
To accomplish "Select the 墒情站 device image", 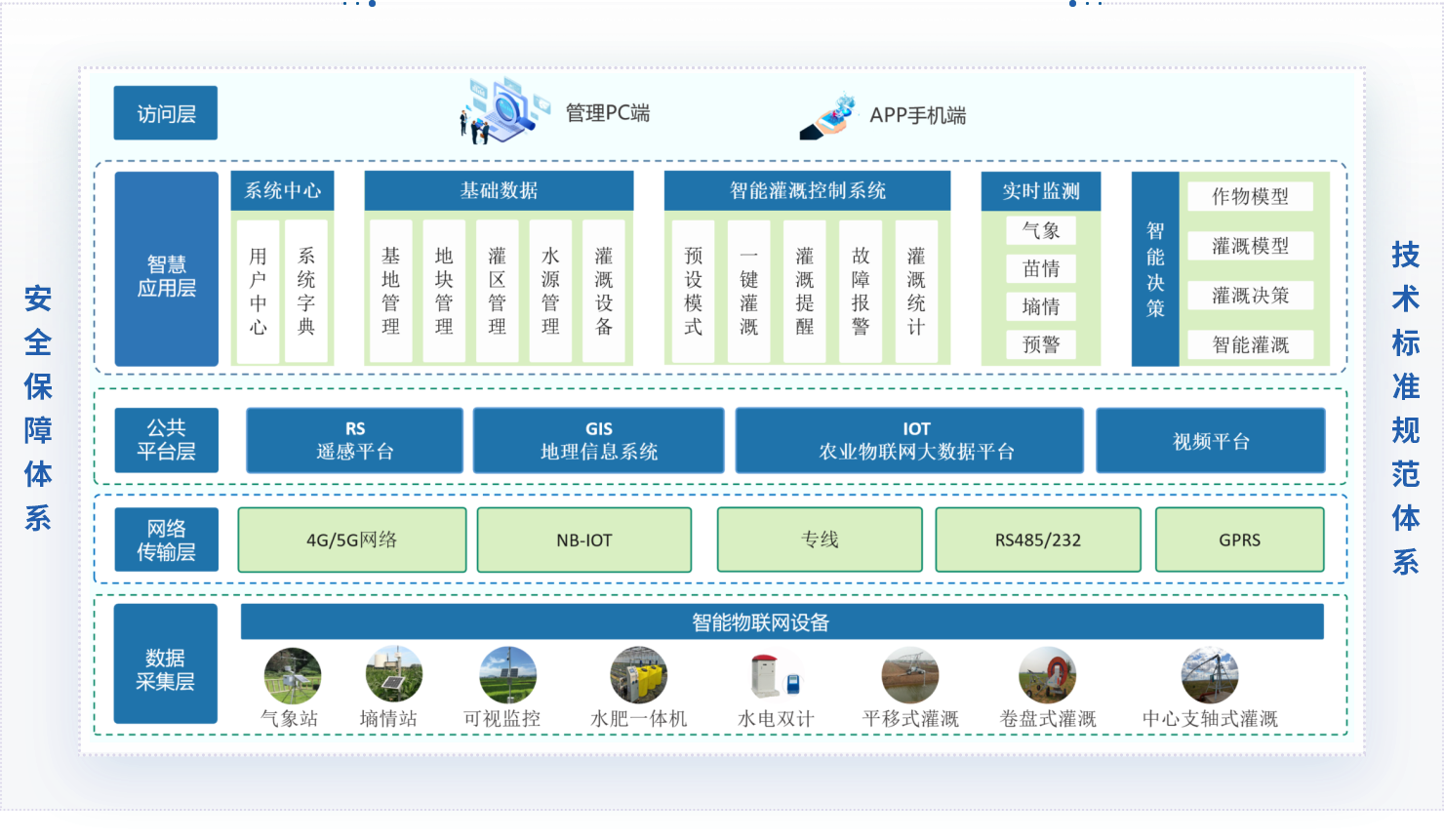I will coord(393,675).
